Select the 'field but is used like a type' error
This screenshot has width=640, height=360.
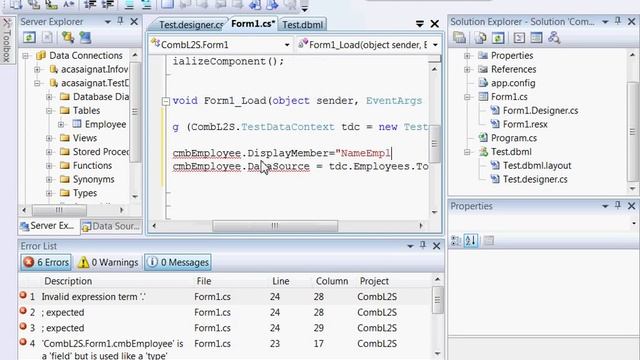click(x=224, y=349)
